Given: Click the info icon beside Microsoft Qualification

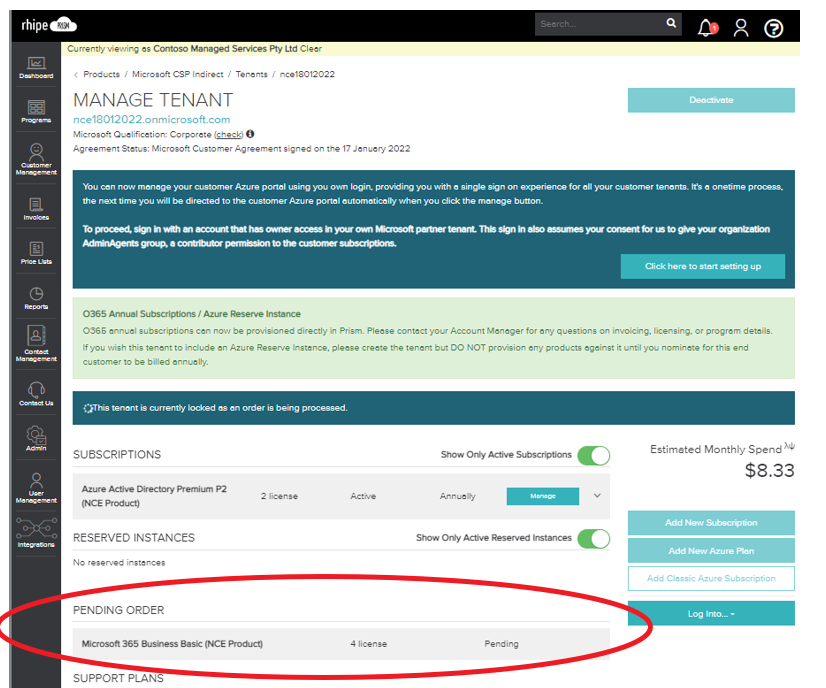Looking at the screenshot, I should click(250, 134).
